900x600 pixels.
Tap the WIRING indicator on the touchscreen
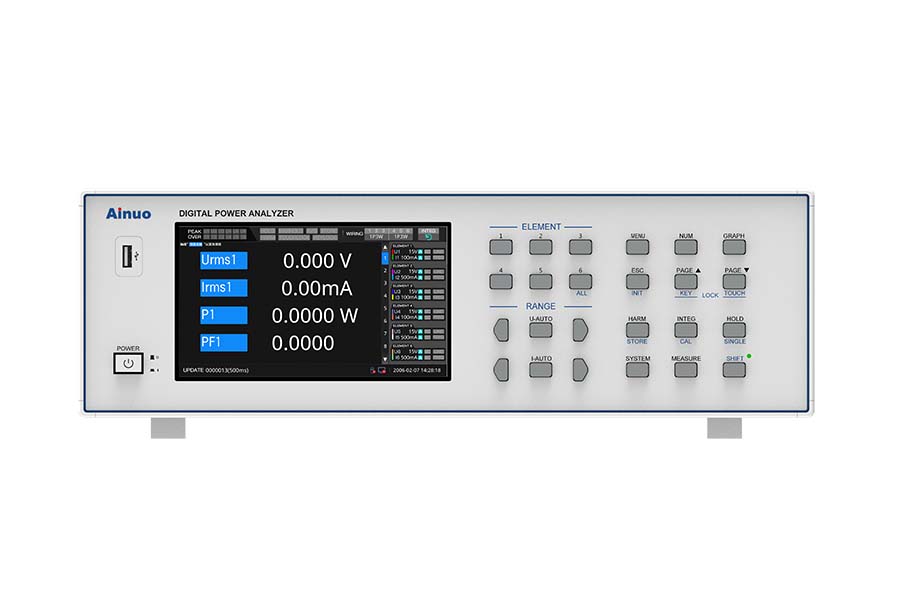point(355,232)
